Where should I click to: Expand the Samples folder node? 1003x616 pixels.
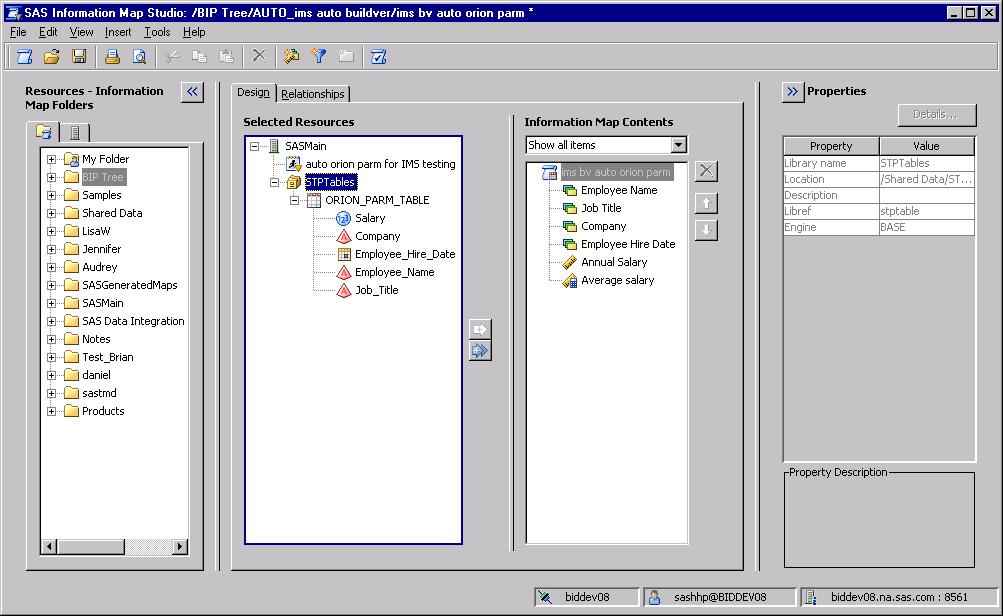[51, 195]
